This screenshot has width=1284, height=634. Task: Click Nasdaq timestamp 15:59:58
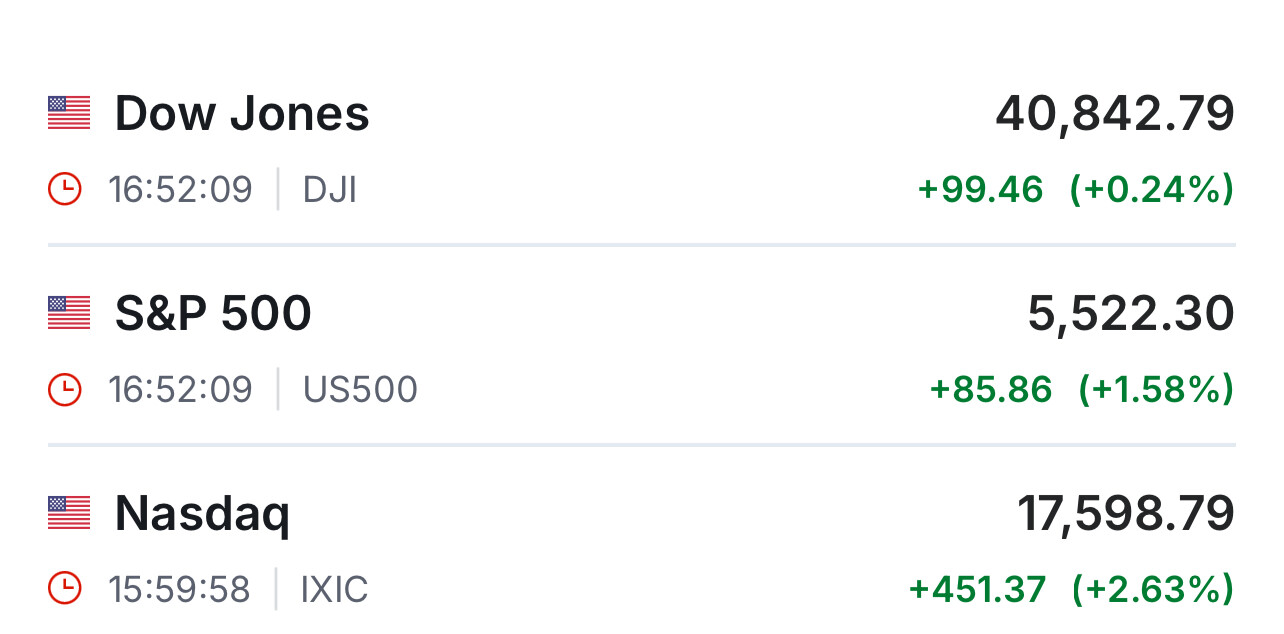point(180,589)
